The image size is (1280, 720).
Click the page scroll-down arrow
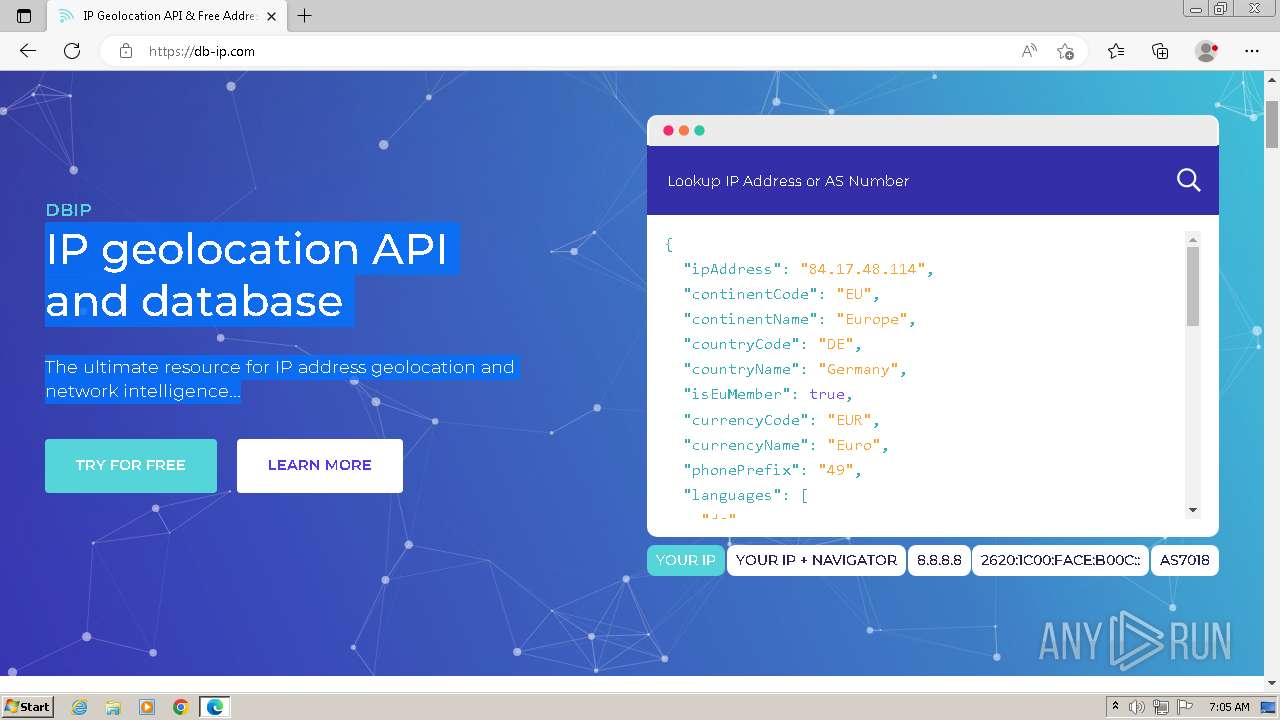(1272, 683)
